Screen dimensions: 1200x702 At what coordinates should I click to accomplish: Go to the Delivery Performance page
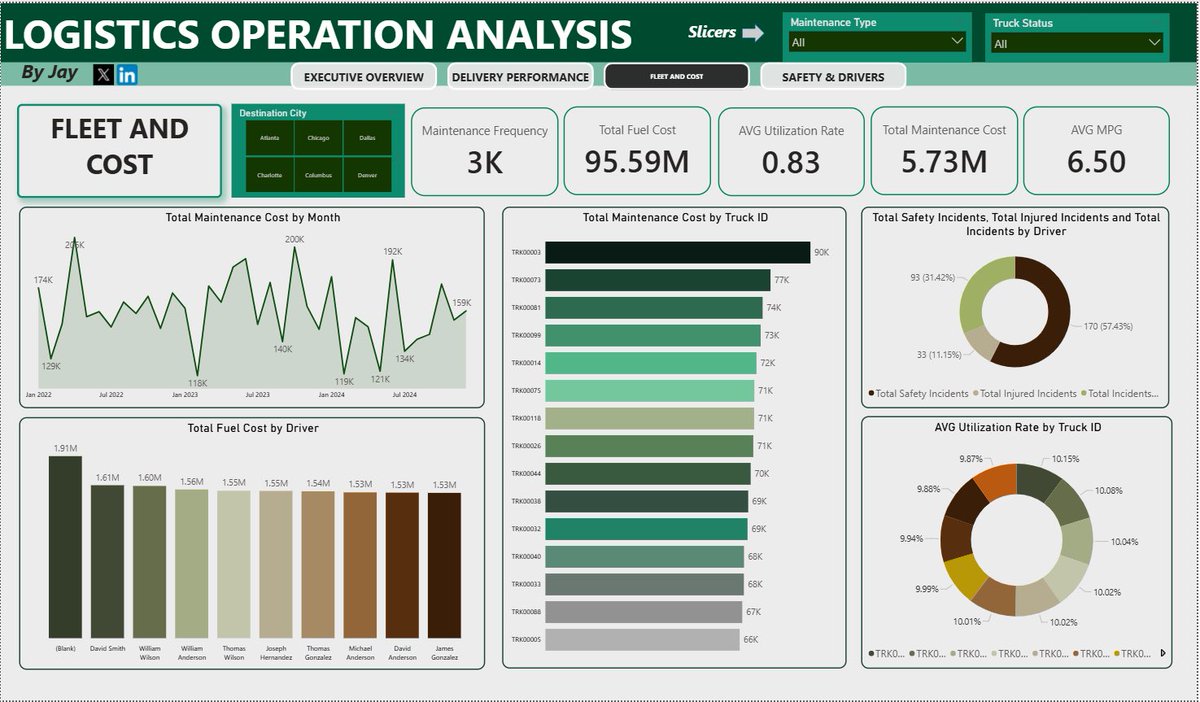520,77
